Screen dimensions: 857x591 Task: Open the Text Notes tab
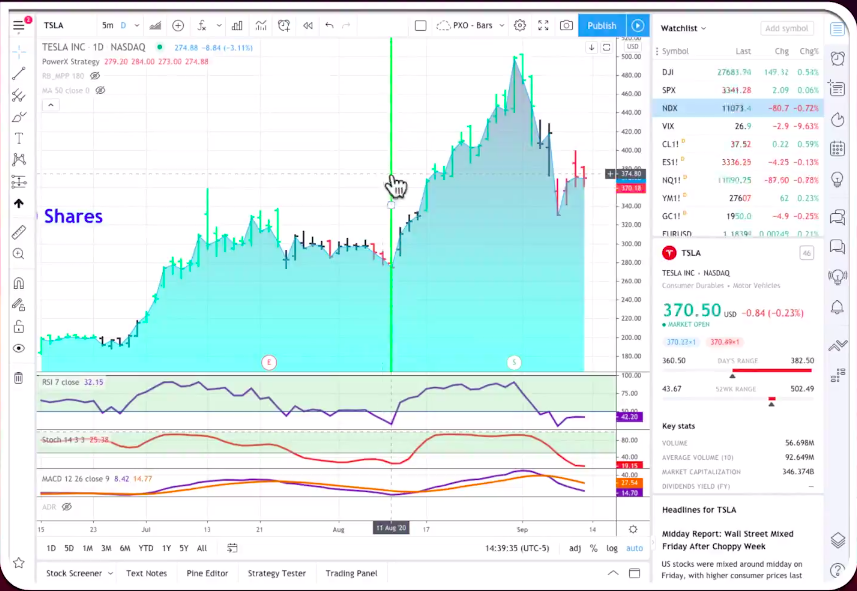point(146,573)
